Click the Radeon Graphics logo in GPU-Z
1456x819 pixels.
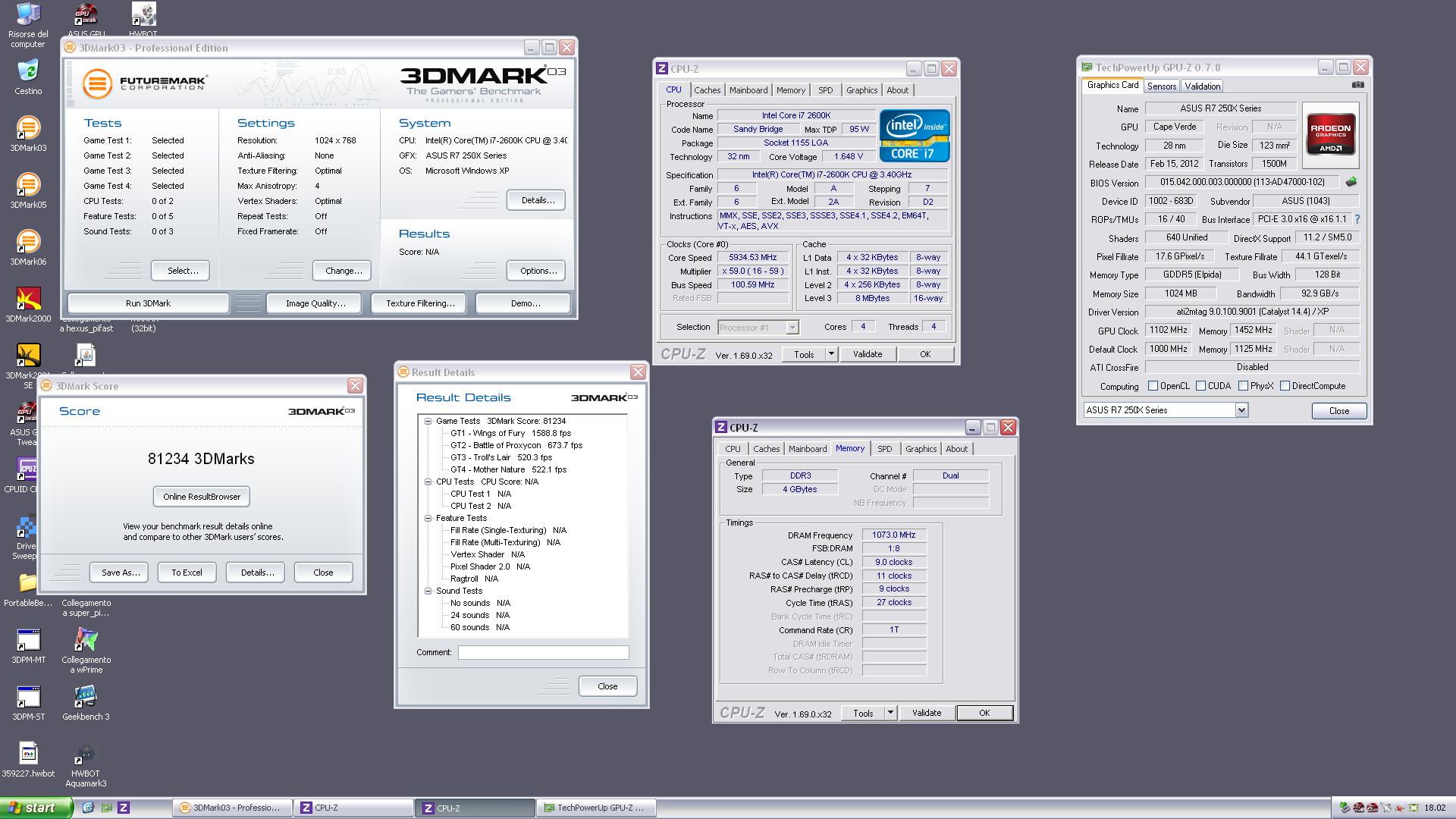[x=1331, y=134]
